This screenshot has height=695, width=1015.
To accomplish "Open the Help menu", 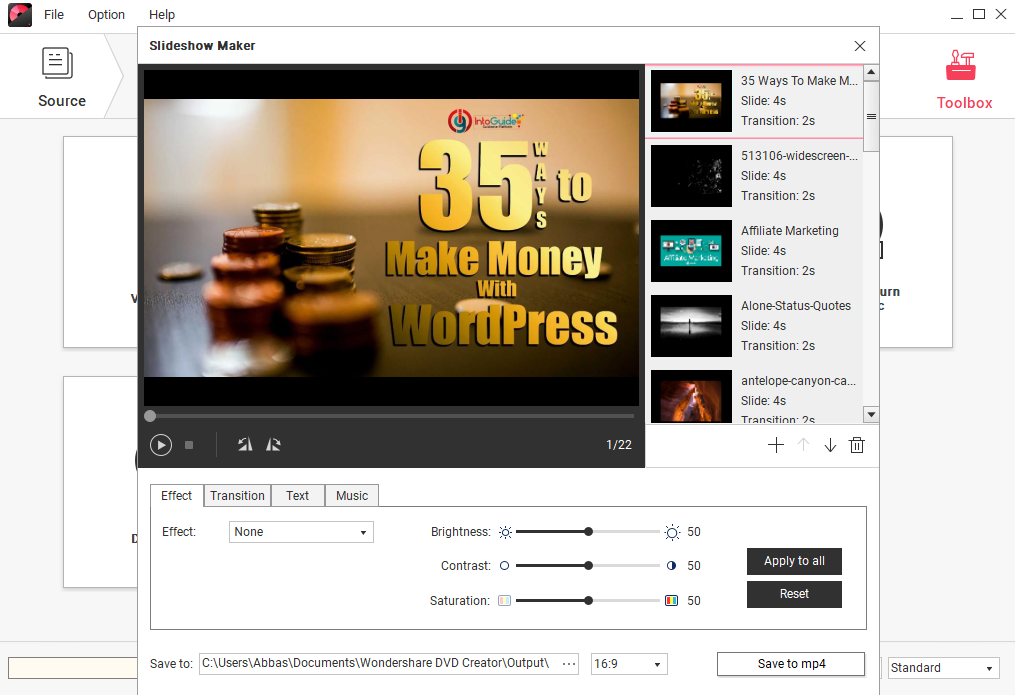I will (x=162, y=14).
